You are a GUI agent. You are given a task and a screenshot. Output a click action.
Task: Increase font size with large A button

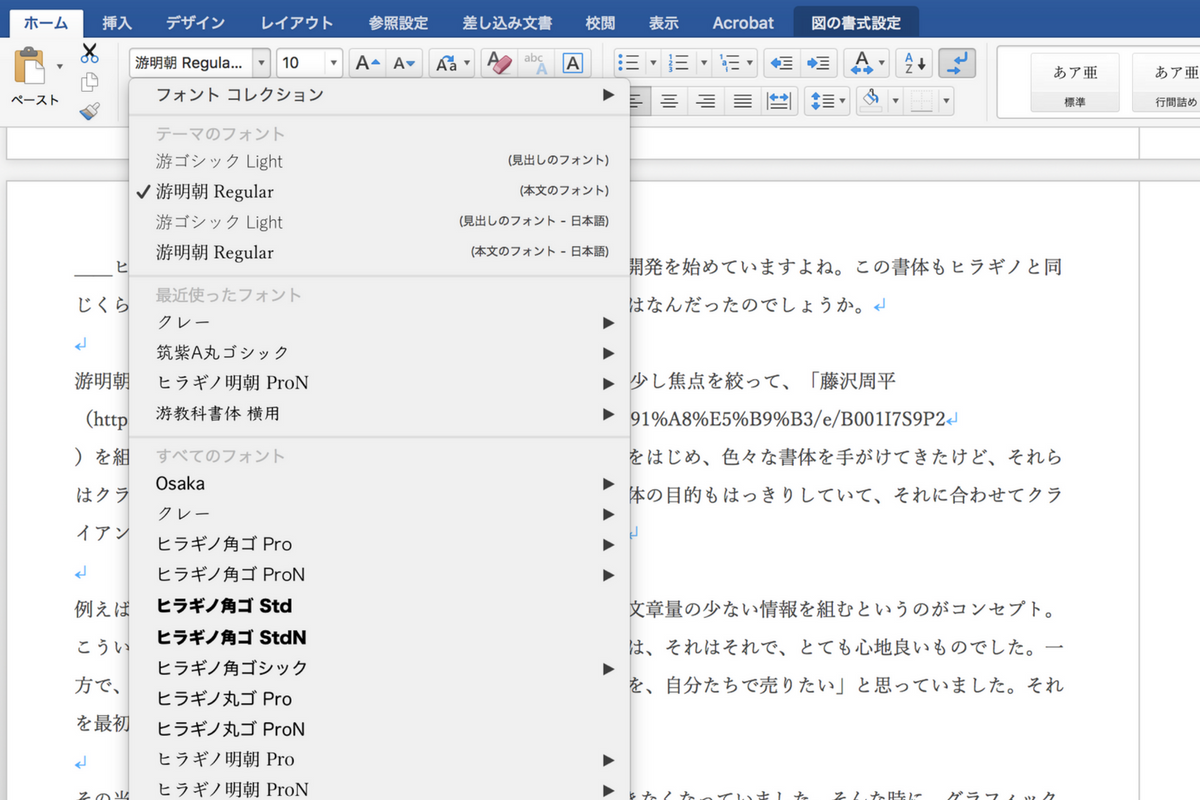point(368,63)
